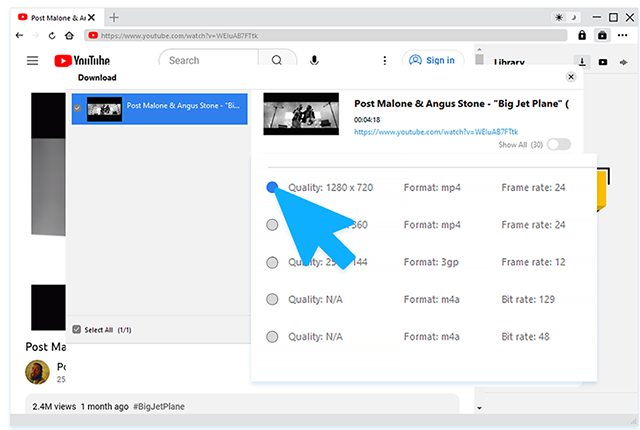Click the #BigJetPlane hashtag
Image resolution: width=640 pixels, height=430 pixels.
(159, 406)
